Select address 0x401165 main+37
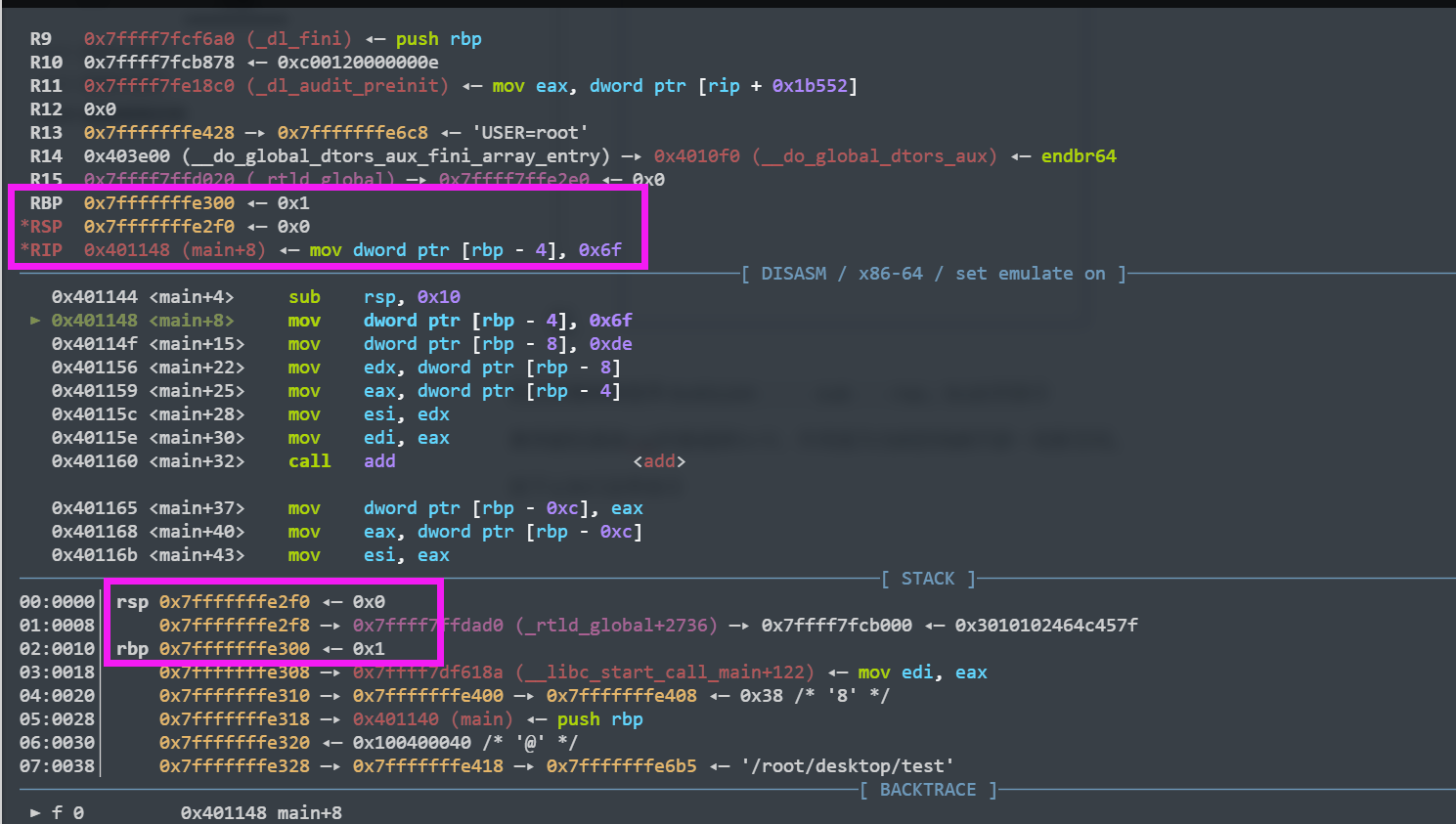1456x824 pixels. [148, 508]
